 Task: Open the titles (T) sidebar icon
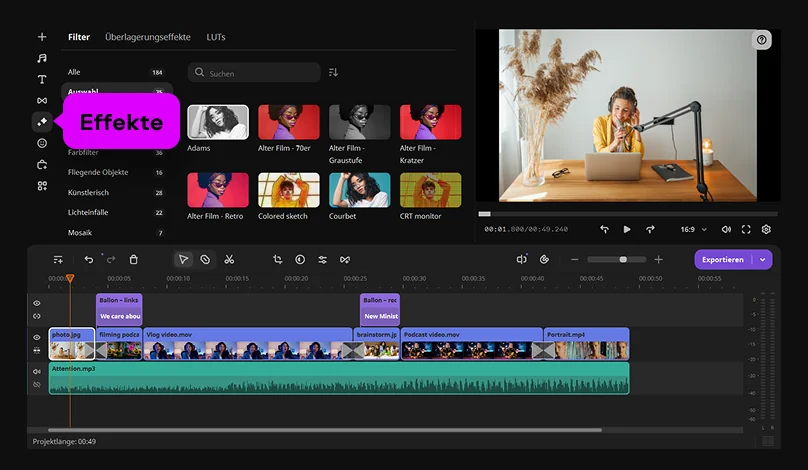click(42, 79)
